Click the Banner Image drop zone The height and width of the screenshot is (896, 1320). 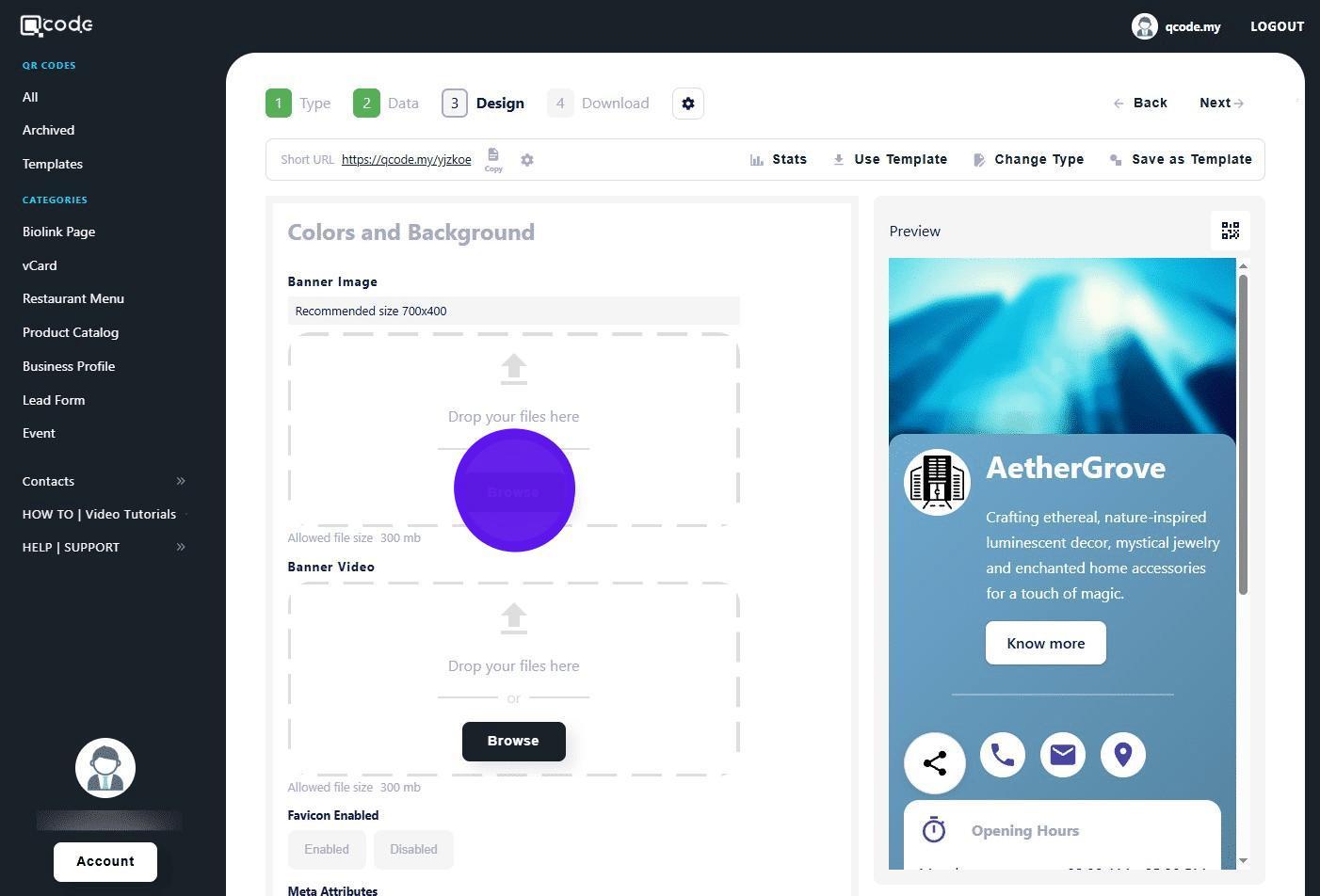point(514,429)
